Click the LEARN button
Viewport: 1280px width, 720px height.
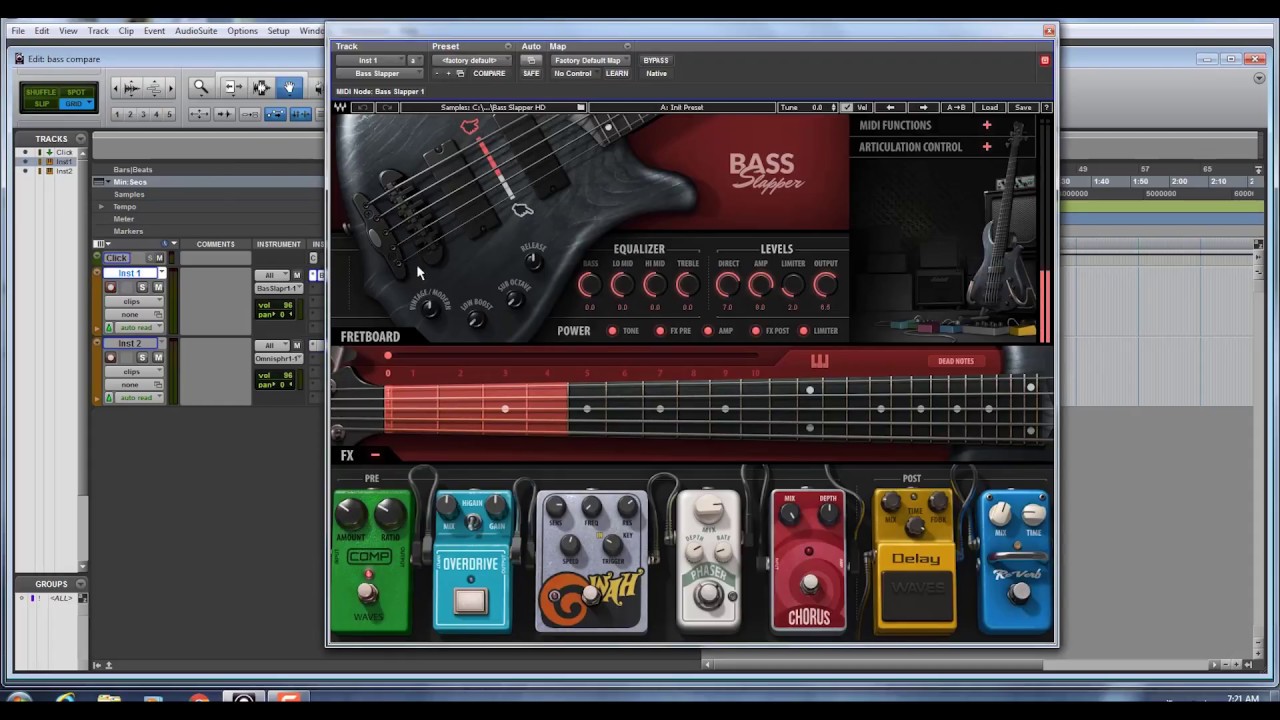(617, 73)
